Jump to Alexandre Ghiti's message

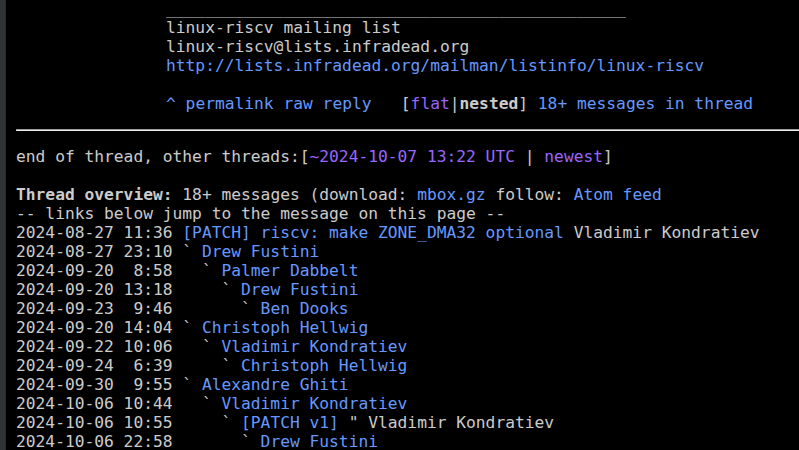coord(274,385)
